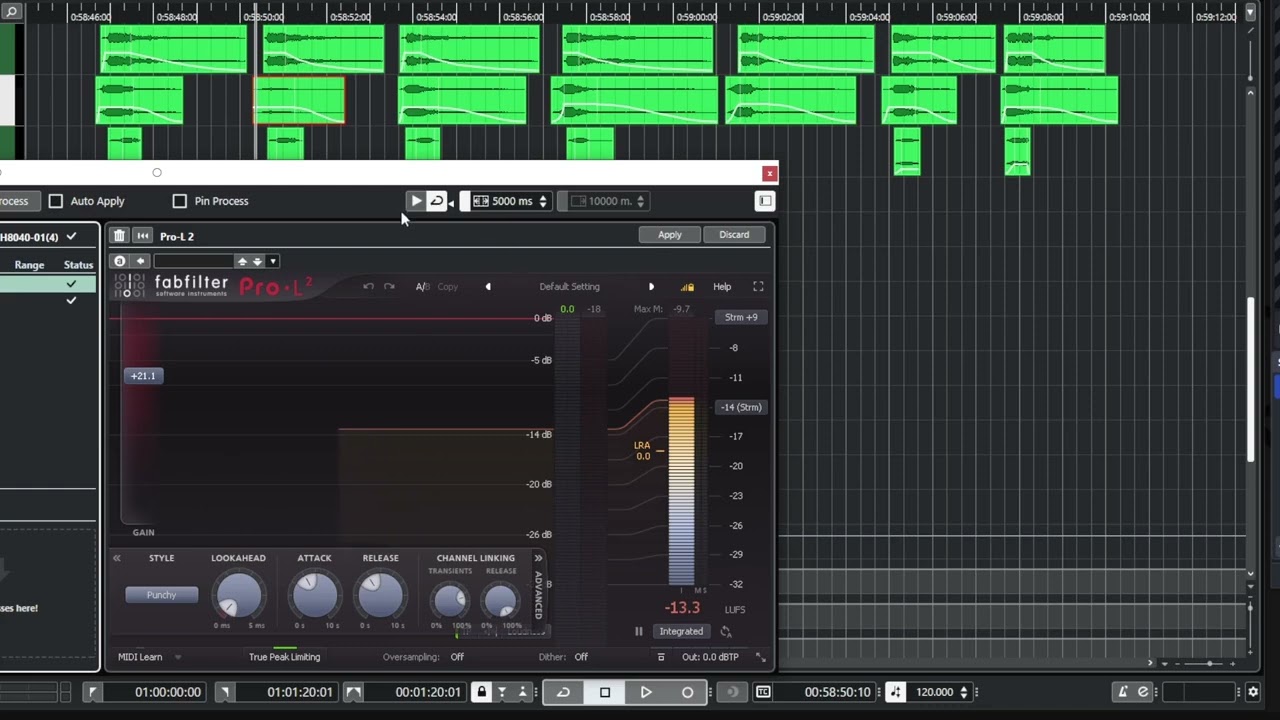1280x720 pixels.
Task: Open the Integrated loudness mode selector
Action: pos(681,631)
